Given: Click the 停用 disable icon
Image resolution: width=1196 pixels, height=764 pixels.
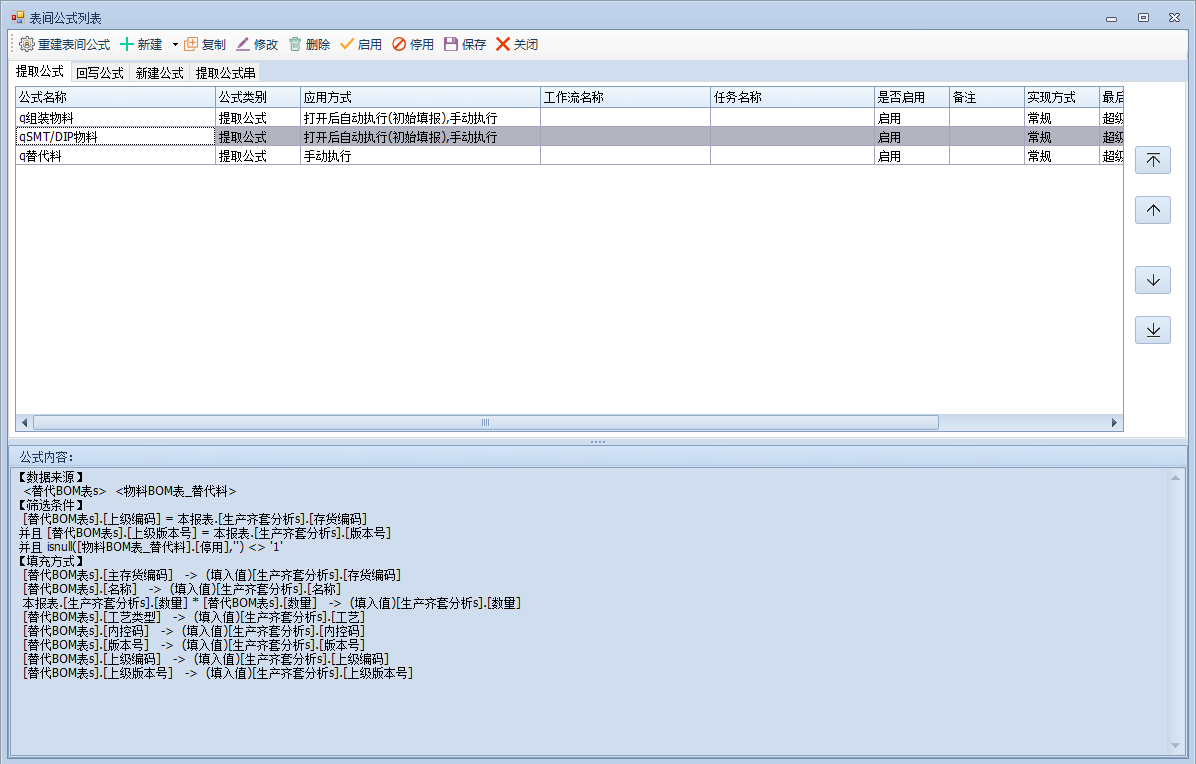Looking at the screenshot, I should pyautogui.click(x=399, y=45).
